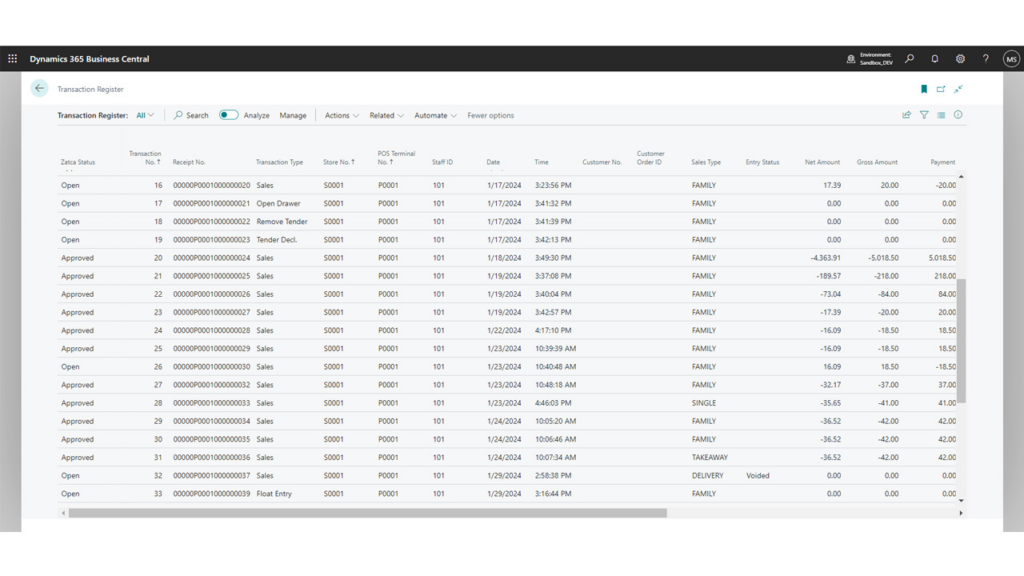Viewport: 1024px width, 576px height.
Task: Select the Tender Decl. transaction type cell
Action: click(x=276, y=240)
